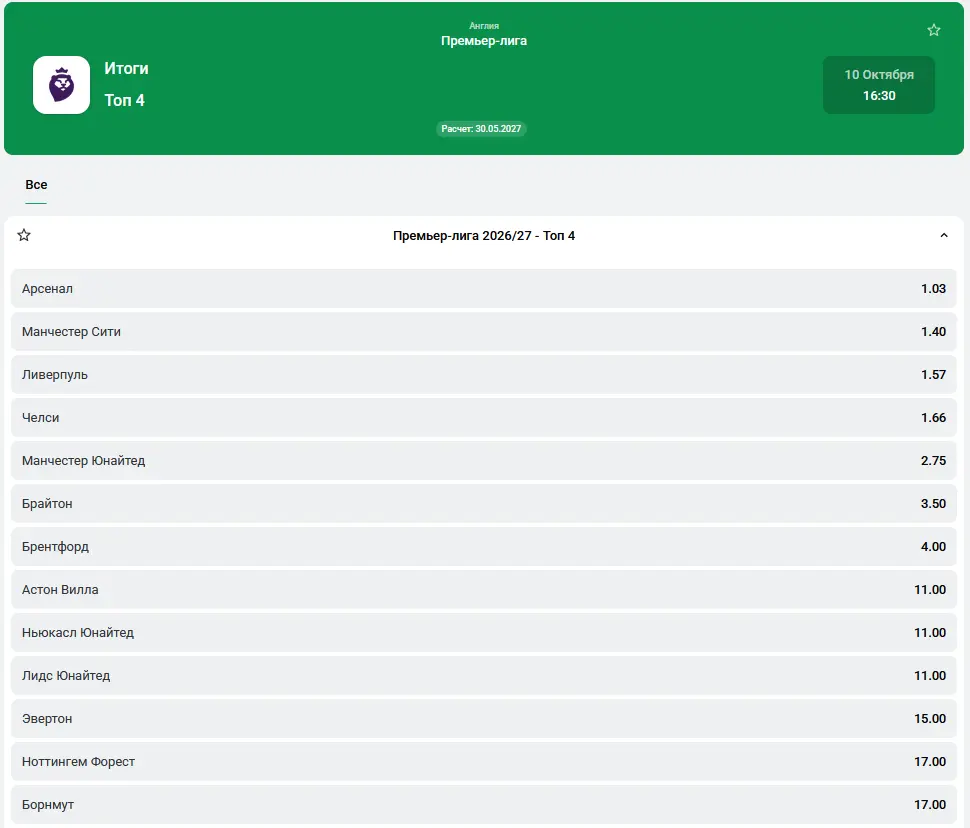Pick Ливерпуль at 1.57
Image resolution: width=970 pixels, height=828 pixels.
pyautogui.click(x=484, y=374)
